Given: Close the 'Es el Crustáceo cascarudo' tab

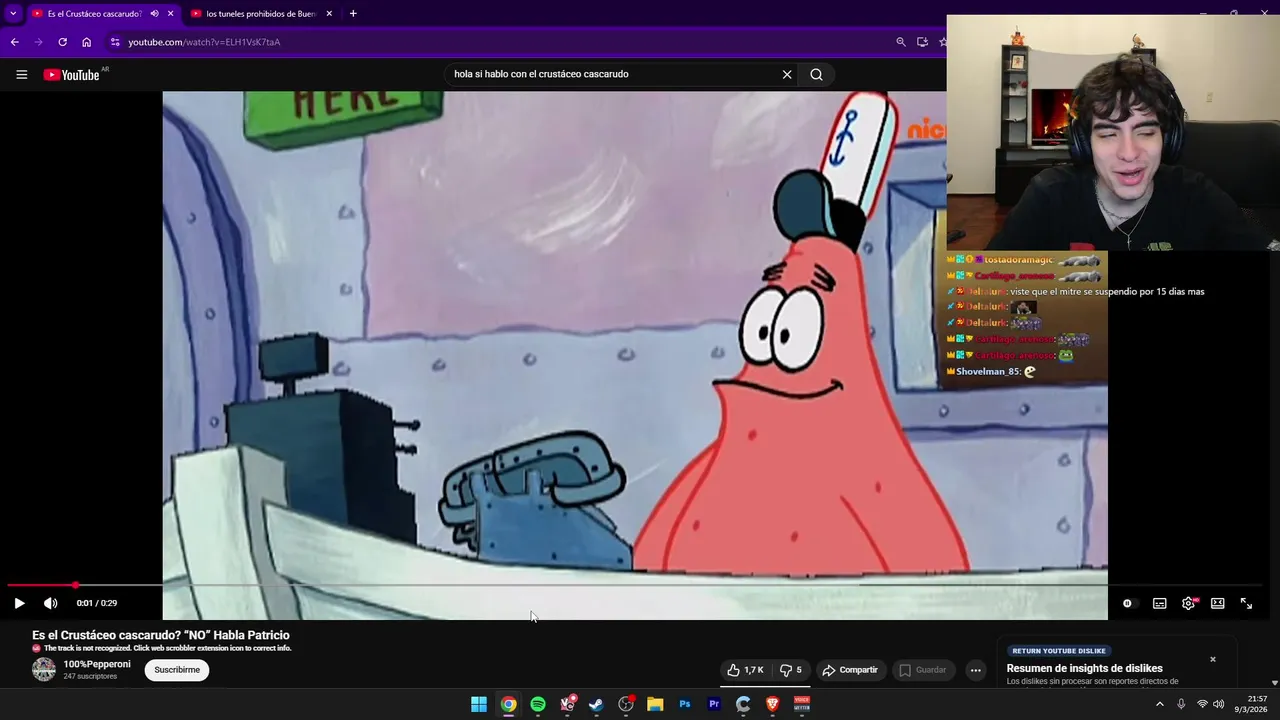Looking at the screenshot, I should tap(171, 14).
